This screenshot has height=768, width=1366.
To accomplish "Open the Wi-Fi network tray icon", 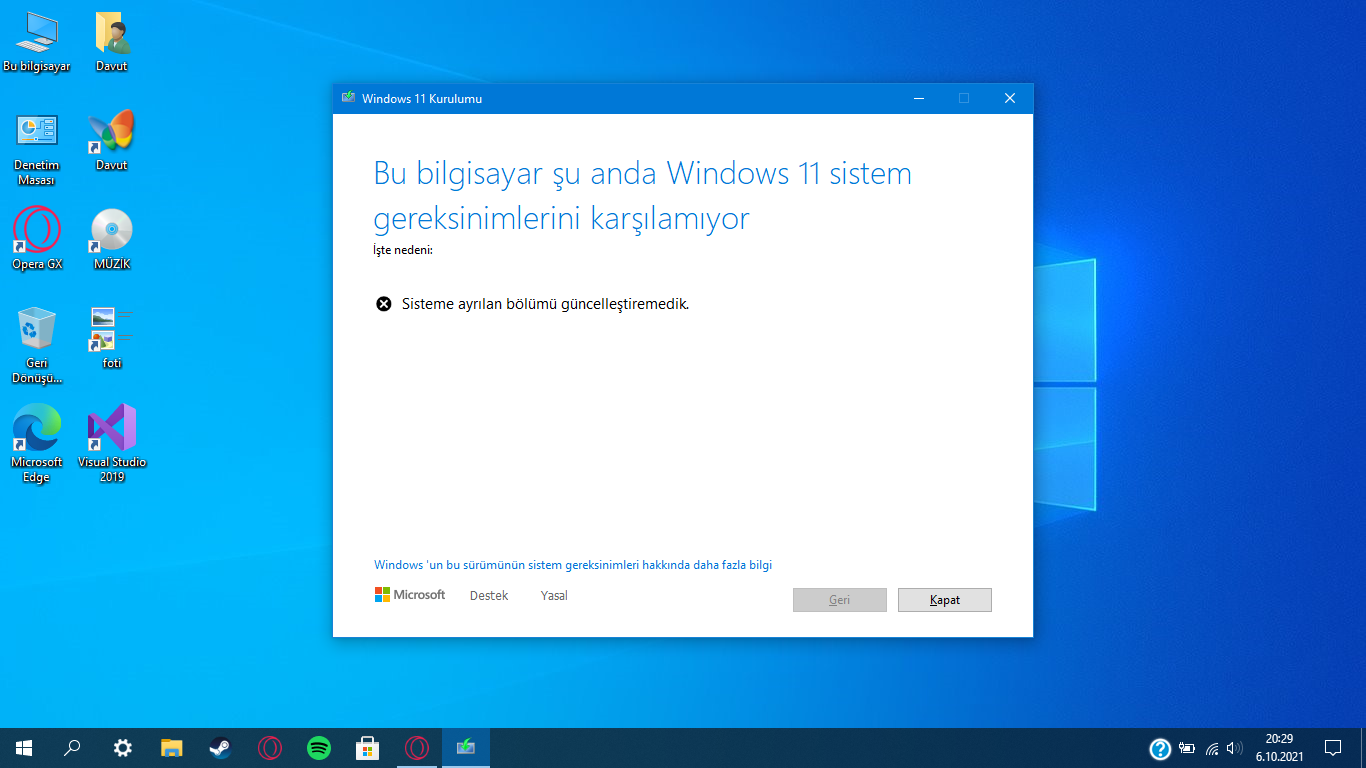I will (1212, 748).
